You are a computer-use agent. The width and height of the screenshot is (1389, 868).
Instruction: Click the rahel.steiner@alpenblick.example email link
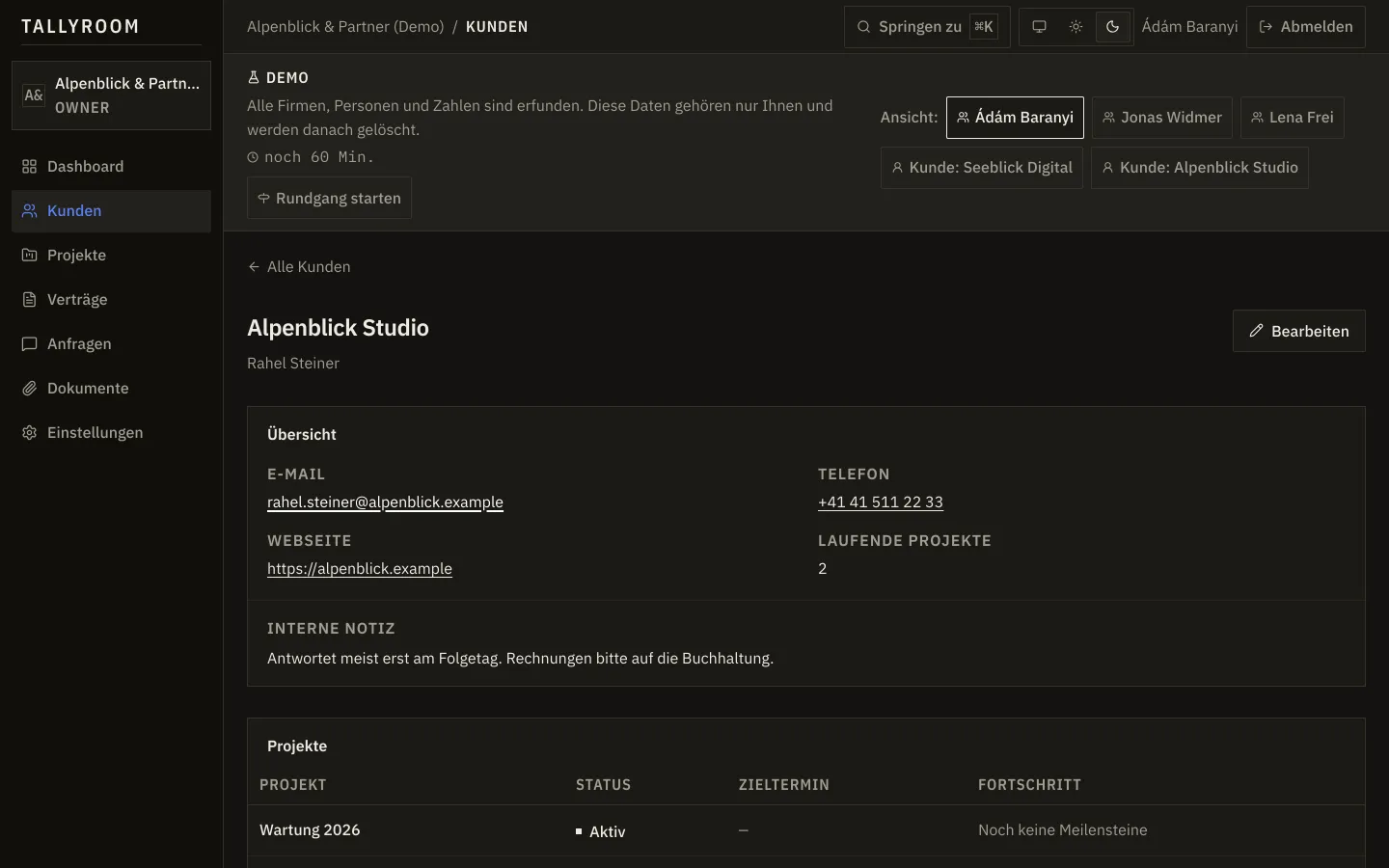click(x=385, y=502)
